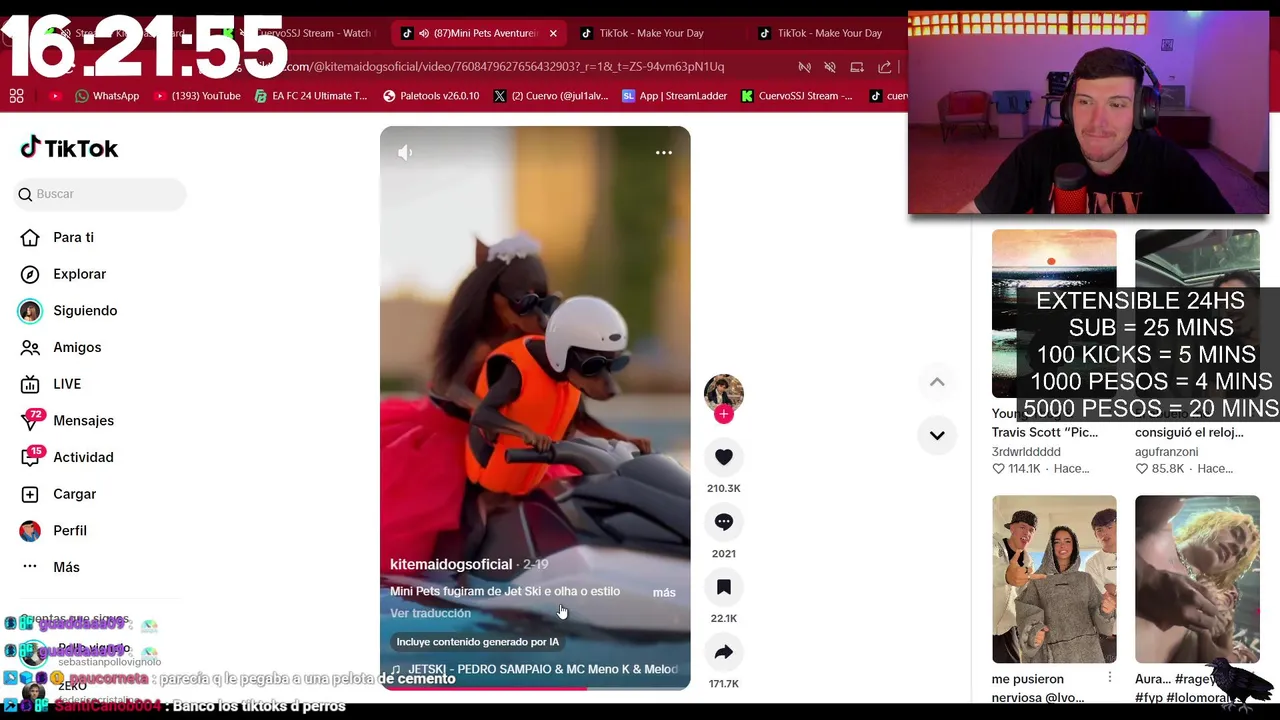
Task: Open 'Aura... #ragey' video thumbnail
Action: click(1197, 579)
